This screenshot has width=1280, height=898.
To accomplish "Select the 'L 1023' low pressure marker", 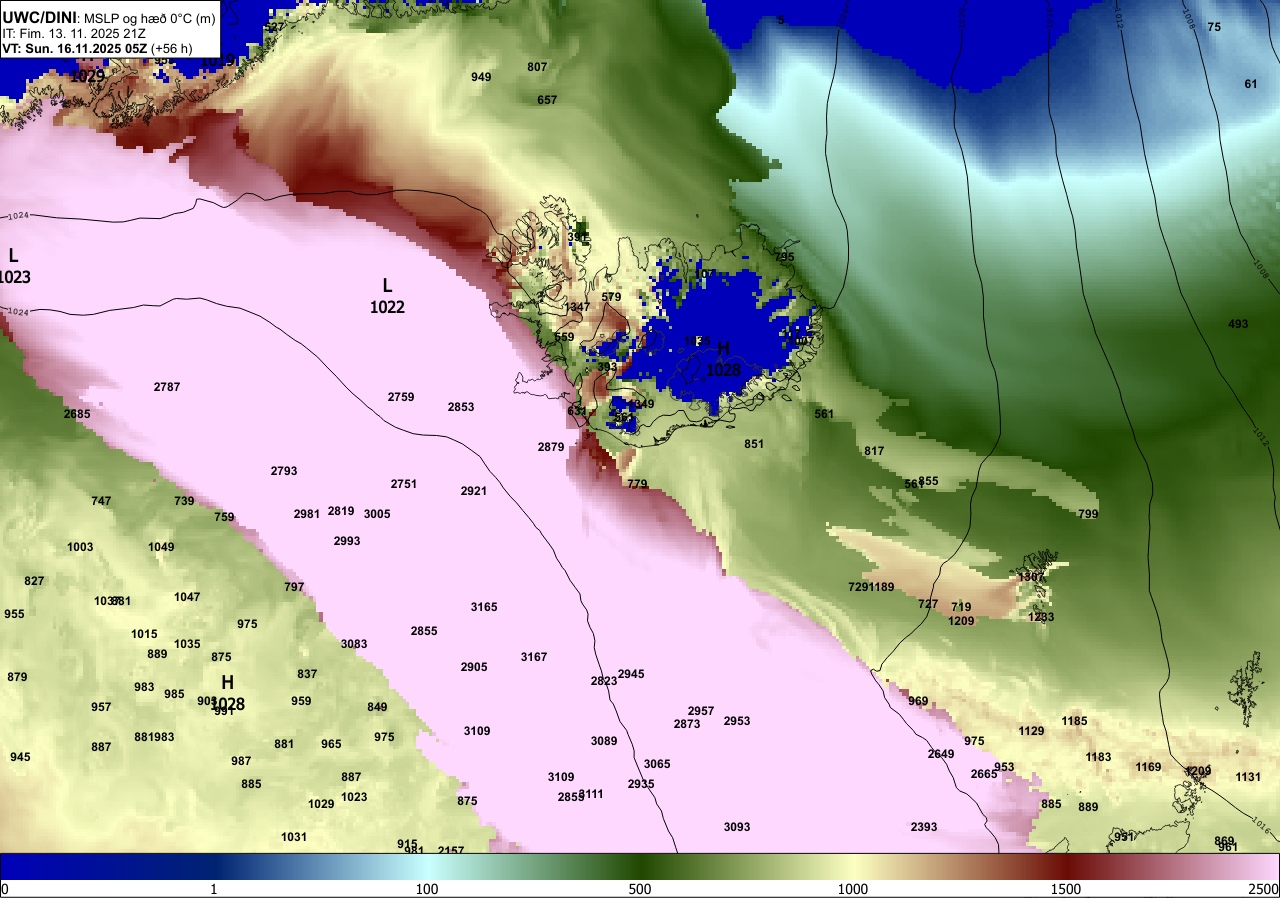I will (14, 267).
